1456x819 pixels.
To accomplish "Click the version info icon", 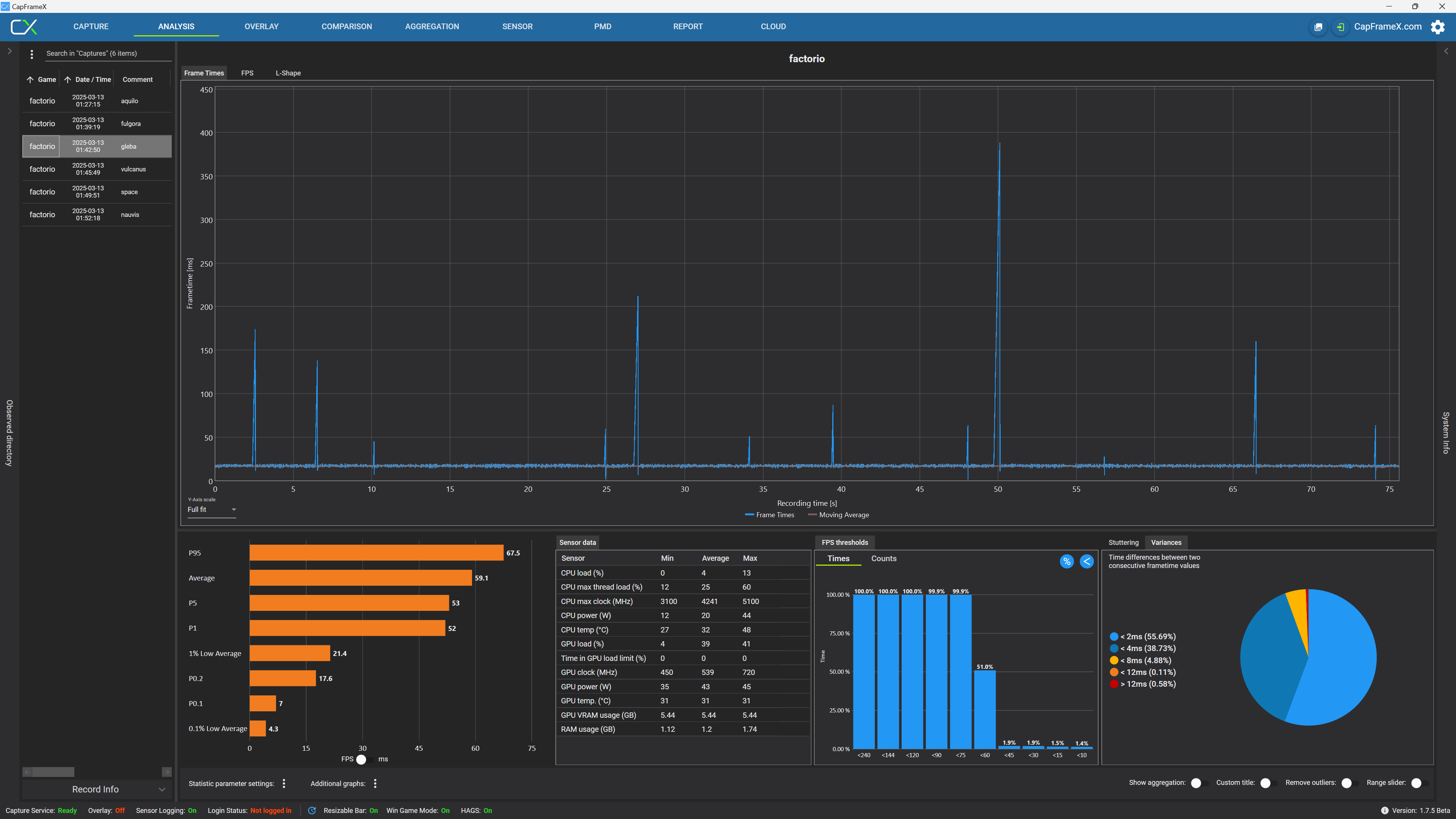I will 1384,811.
